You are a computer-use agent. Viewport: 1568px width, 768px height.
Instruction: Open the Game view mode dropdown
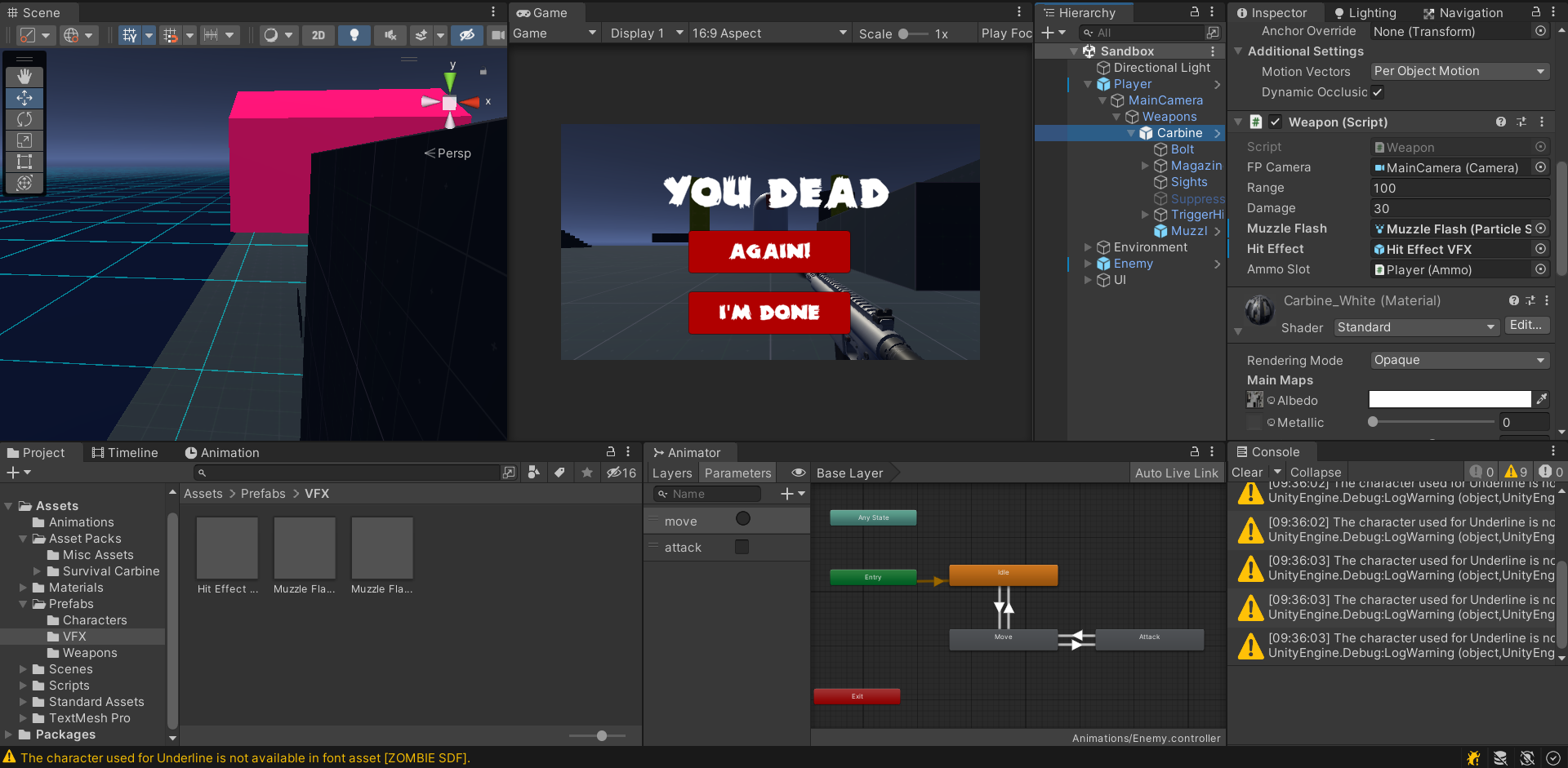[555, 33]
